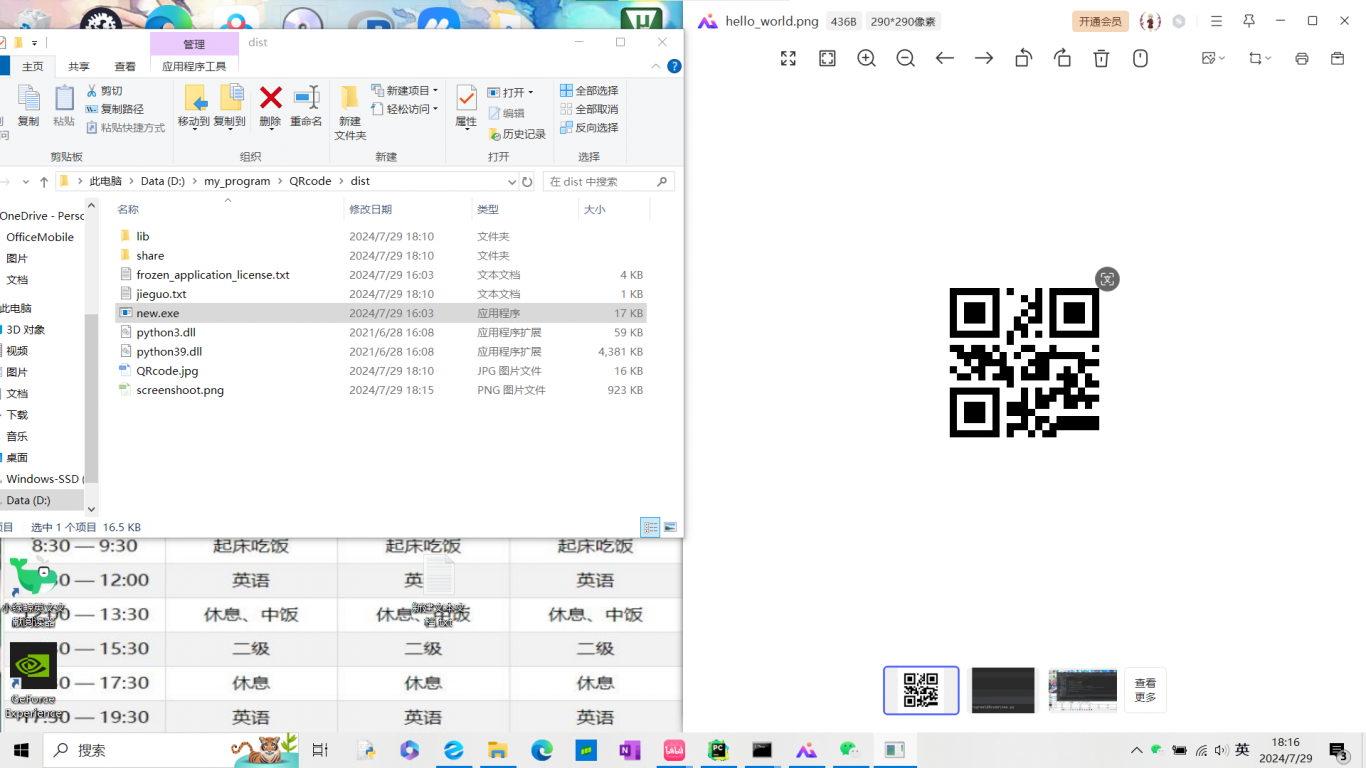Click 查看更多 to view more images
This screenshot has width=1366, height=768.
[x=1145, y=690]
